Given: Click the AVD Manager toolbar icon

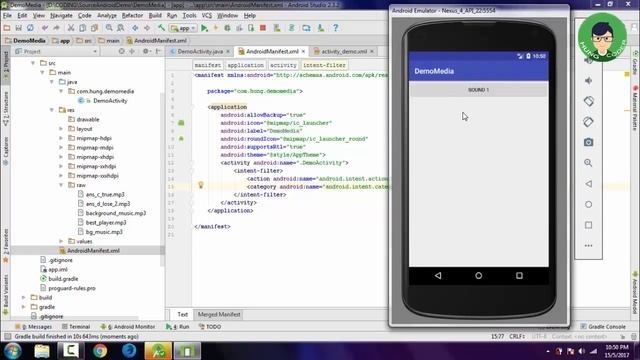Looking at the screenshot, I should tap(277, 28).
